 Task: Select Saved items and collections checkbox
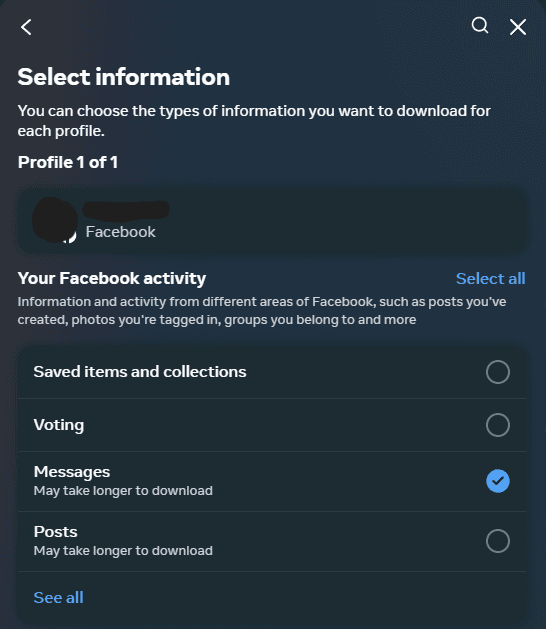(x=498, y=372)
